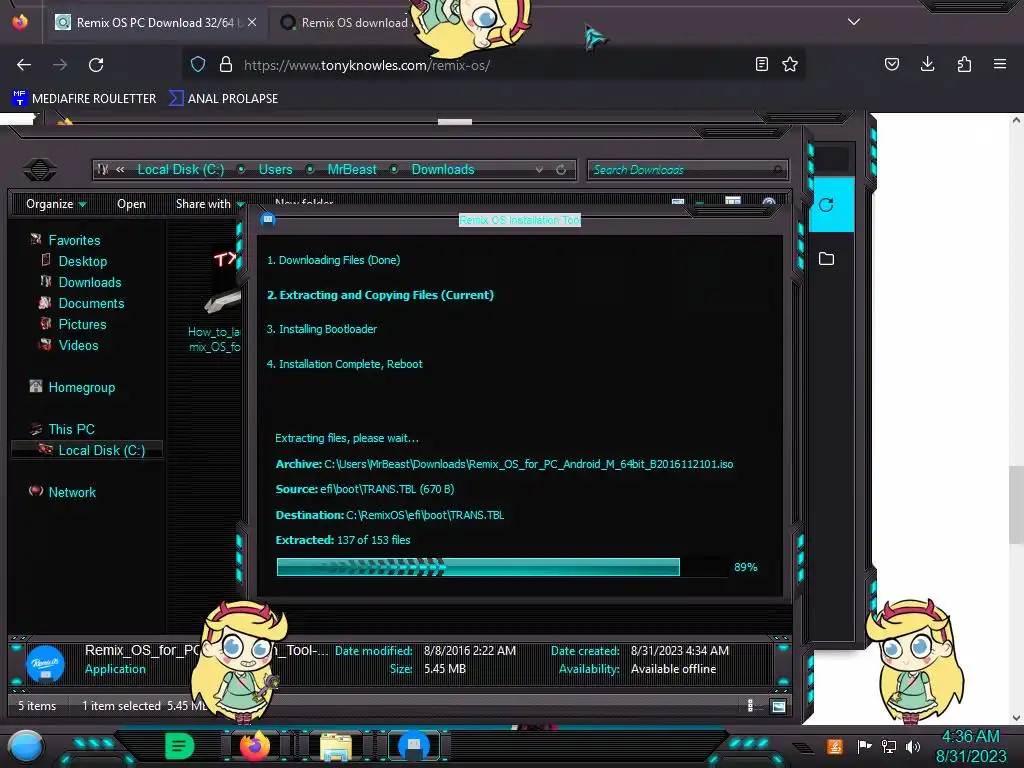Click the folder icon in side panel
This screenshot has height=768, width=1024.
(x=826, y=259)
